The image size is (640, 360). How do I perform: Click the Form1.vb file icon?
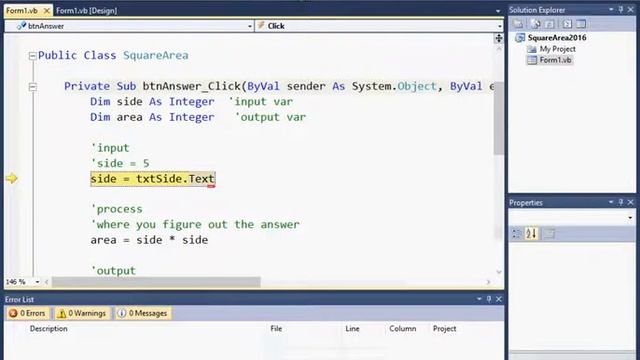click(x=531, y=60)
